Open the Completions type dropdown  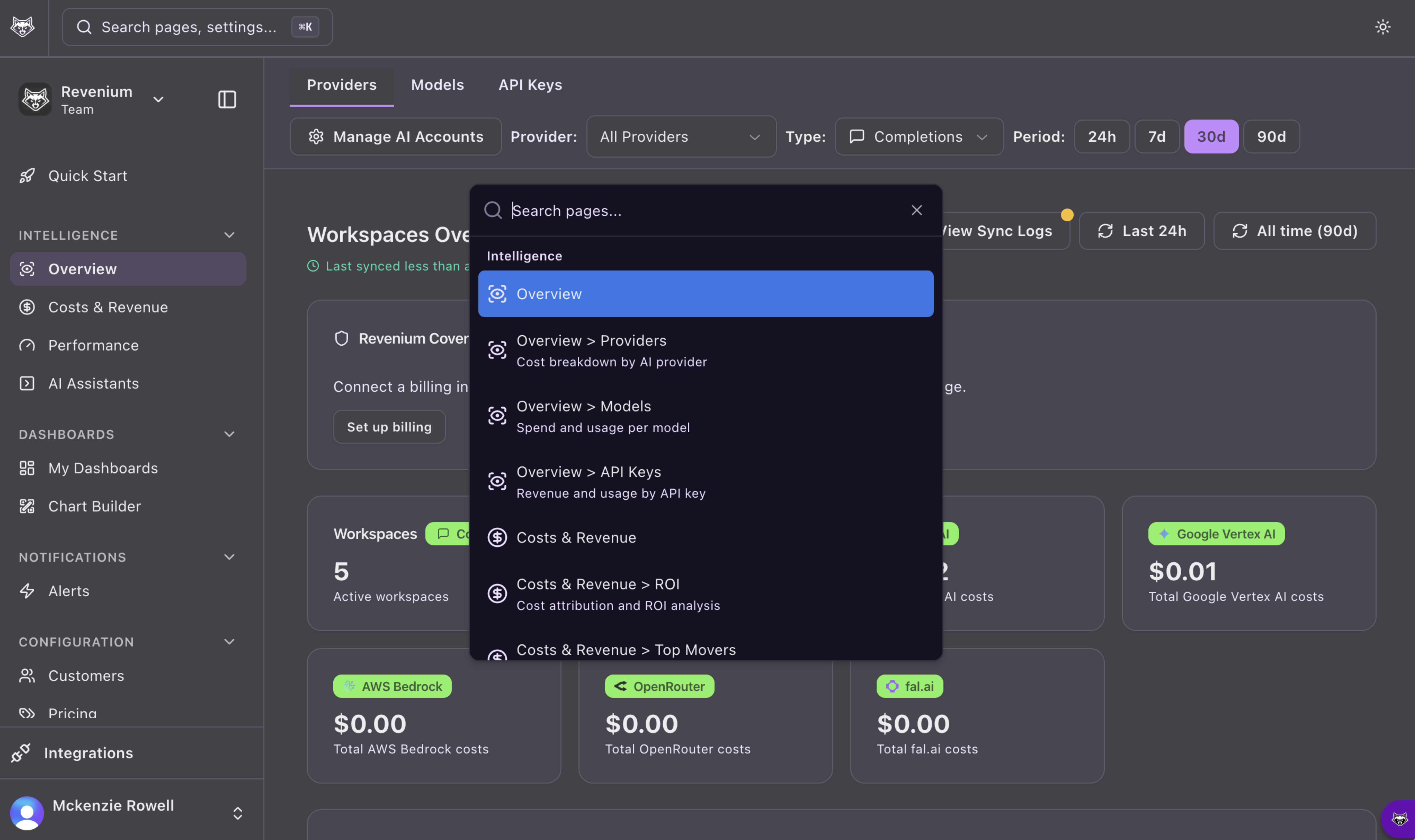919,136
